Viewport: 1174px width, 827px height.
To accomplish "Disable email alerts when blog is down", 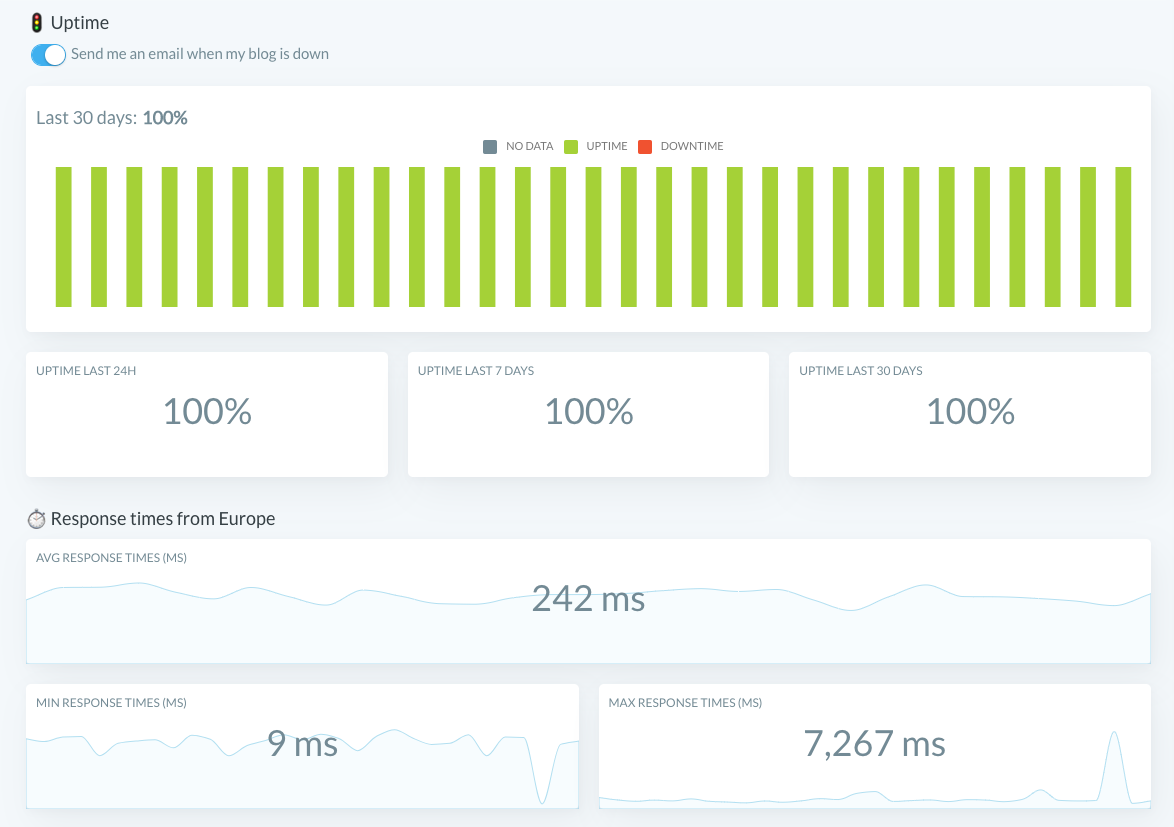I will point(46,54).
